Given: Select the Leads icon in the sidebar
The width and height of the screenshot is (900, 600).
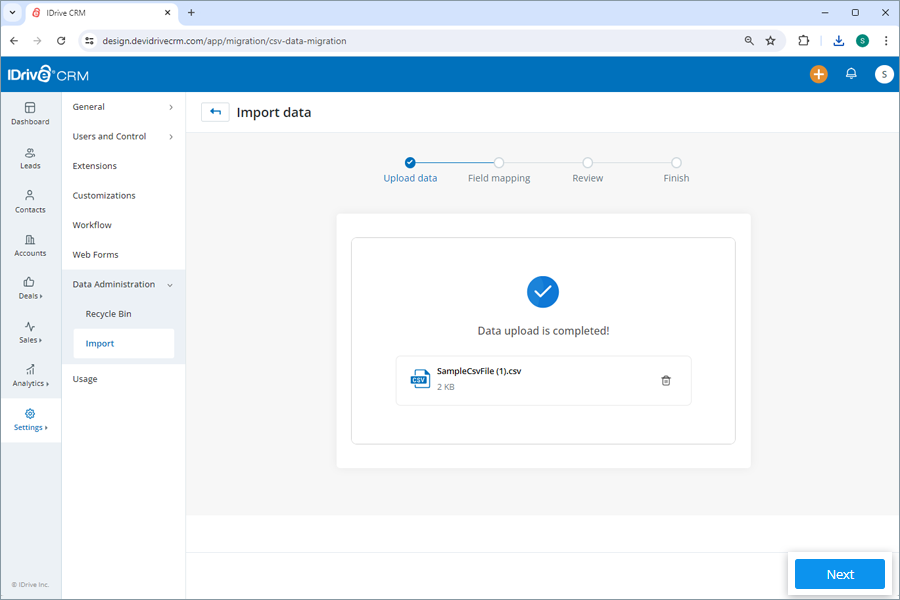Looking at the screenshot, I should pos(30,158).
